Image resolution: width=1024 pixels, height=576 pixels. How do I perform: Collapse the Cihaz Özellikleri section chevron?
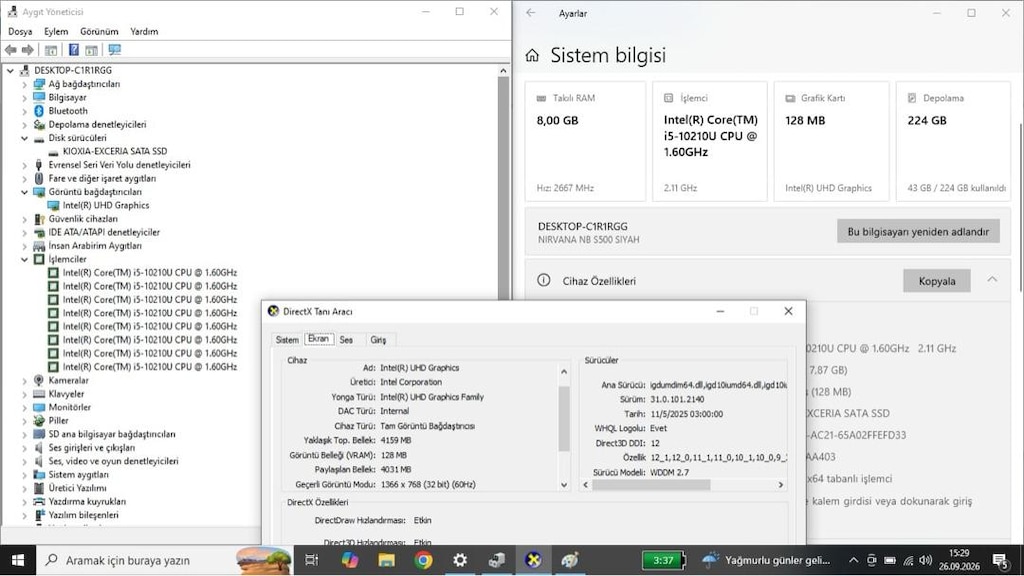point(992,280)
